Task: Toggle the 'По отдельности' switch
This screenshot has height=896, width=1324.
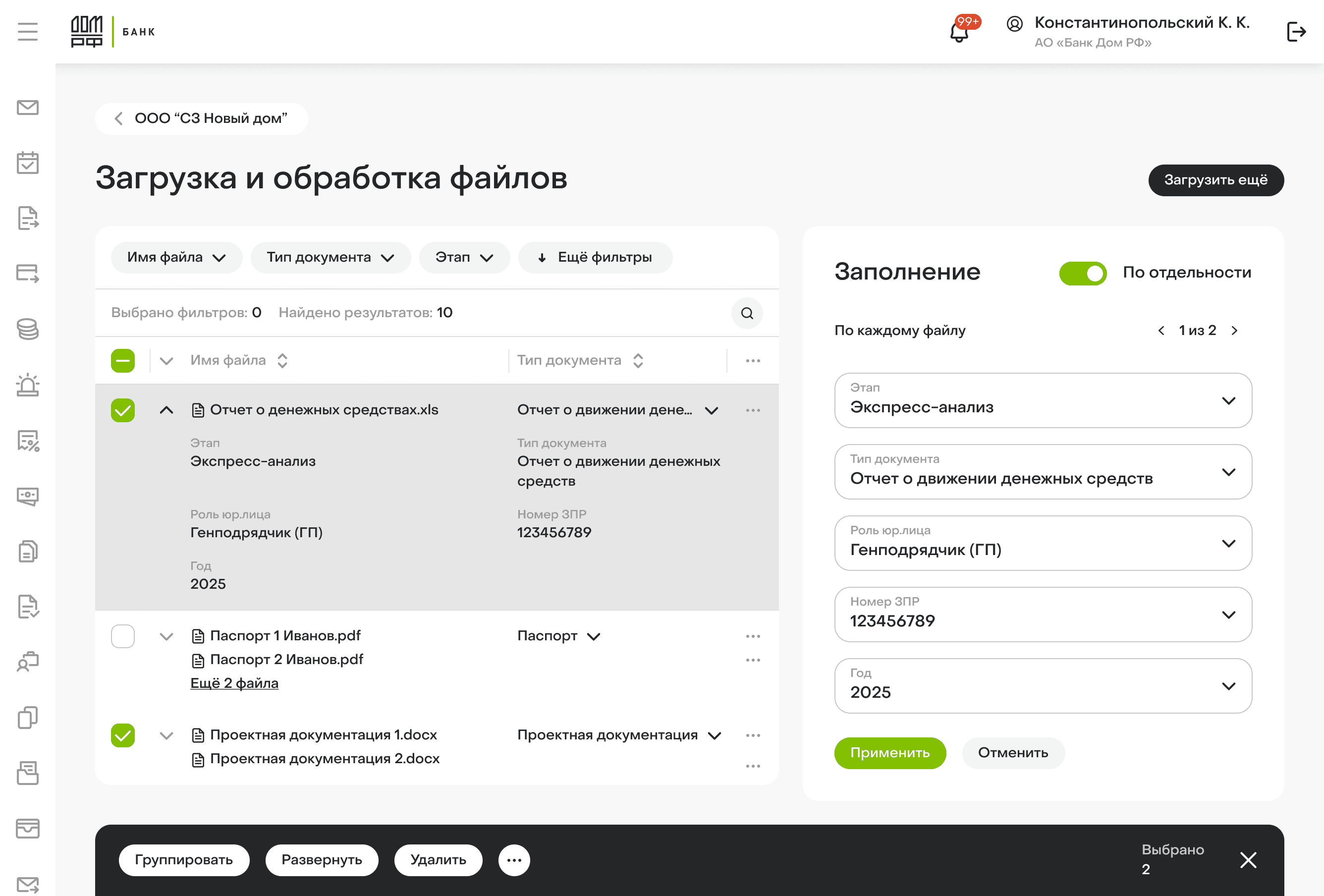Action: coord(1083,274)
